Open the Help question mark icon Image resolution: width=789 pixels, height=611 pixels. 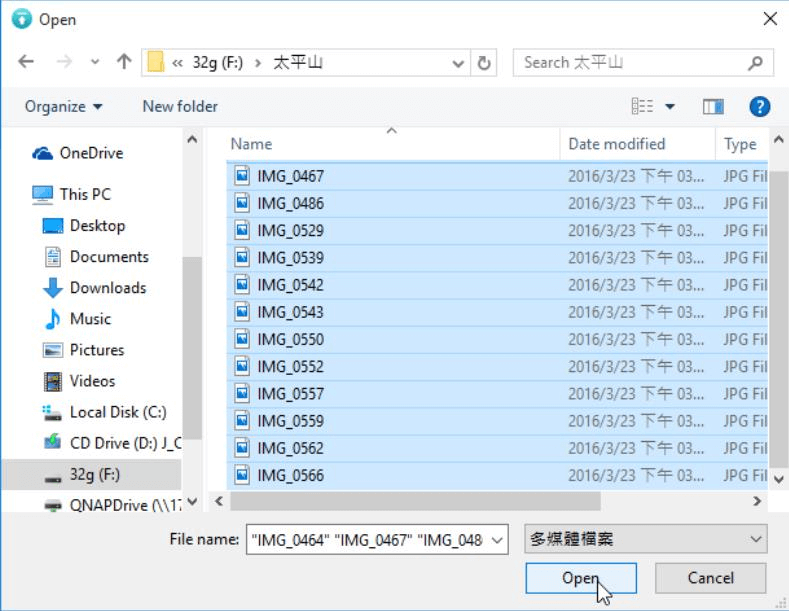759,106
